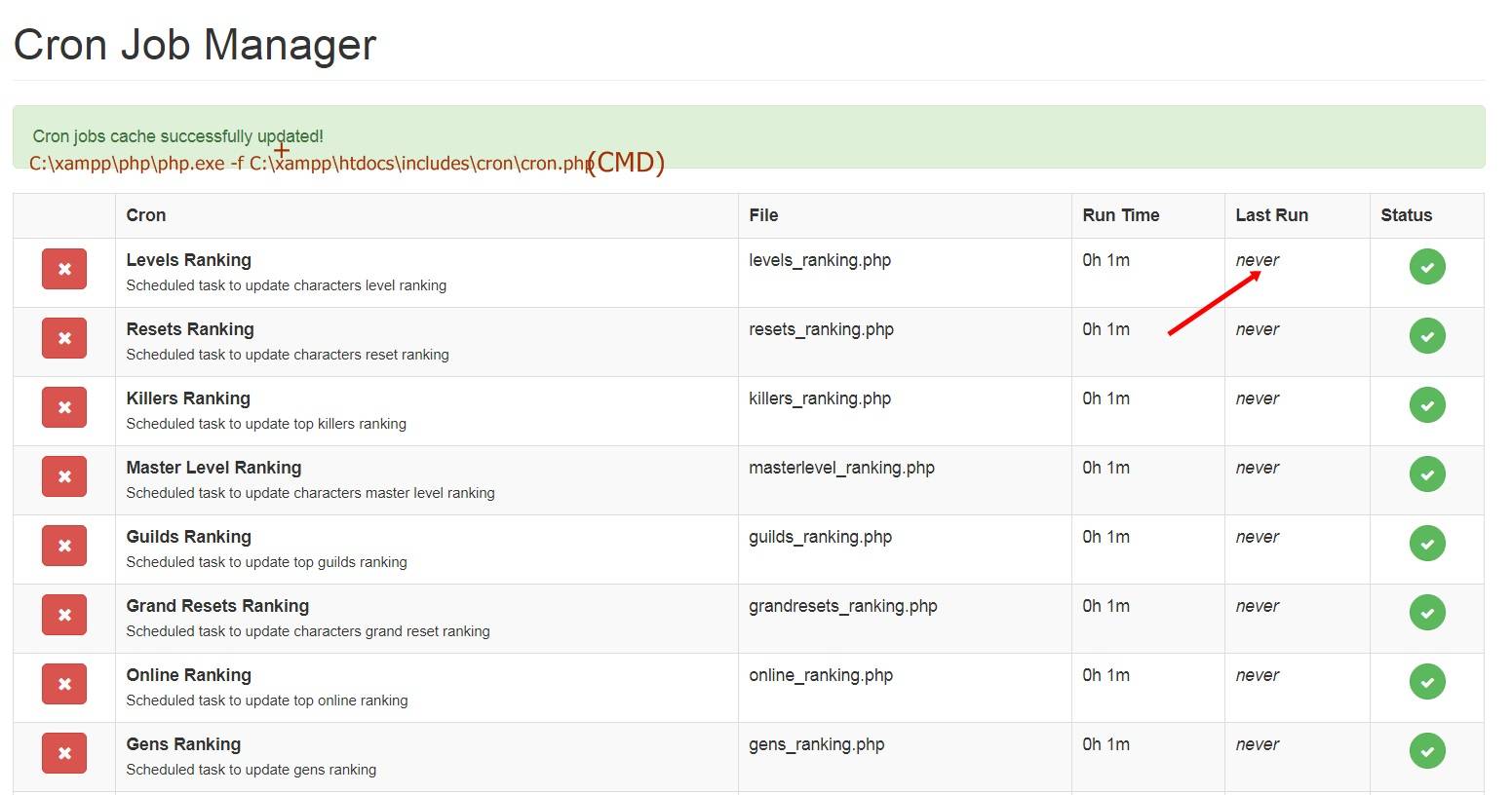Screen dimensions: 1512x795
Task: Click the Cron Job Manager page heading
Action: click(x=195, y=45)
